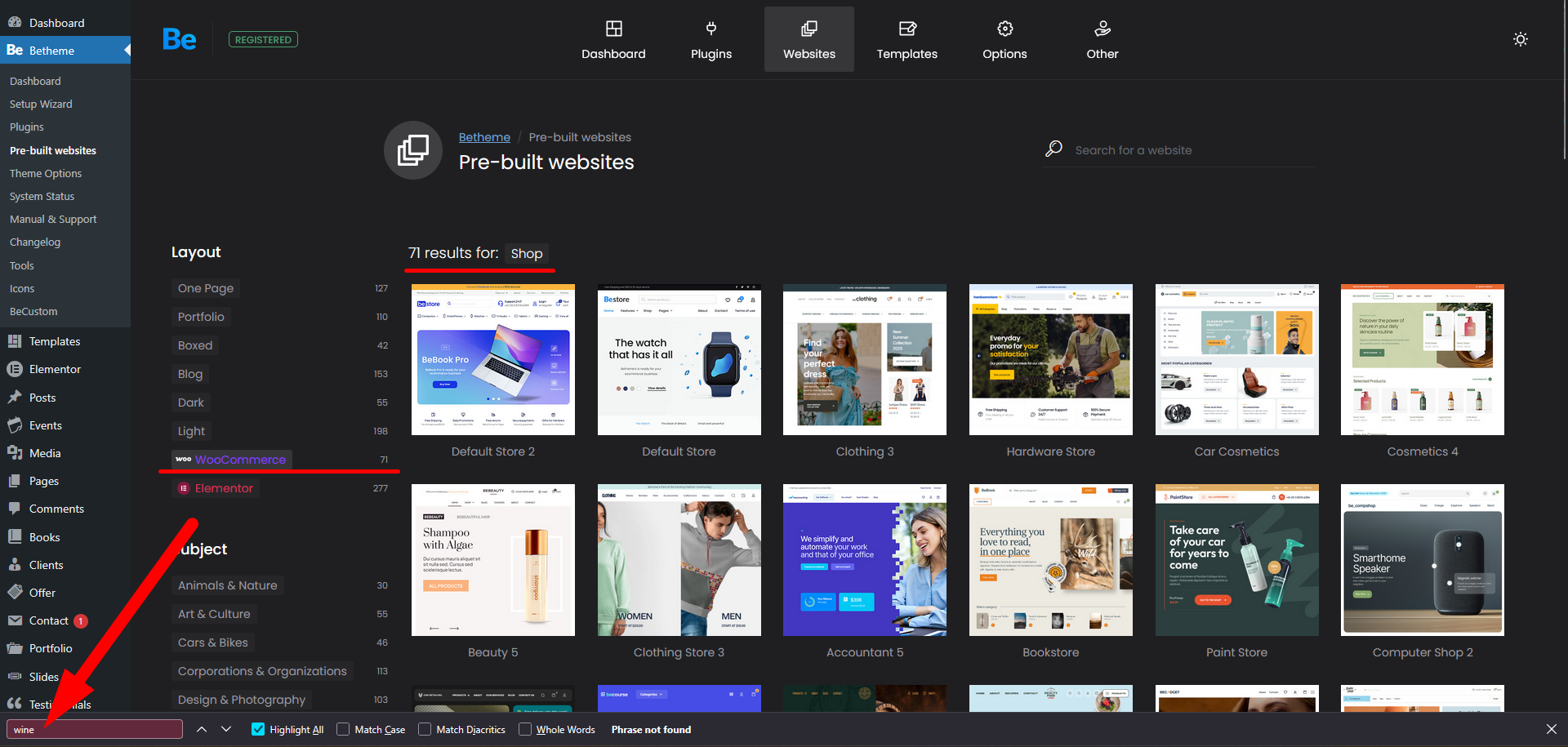
Task: Open Elementor in WordPress sidebar
Action: pos(55,369)
